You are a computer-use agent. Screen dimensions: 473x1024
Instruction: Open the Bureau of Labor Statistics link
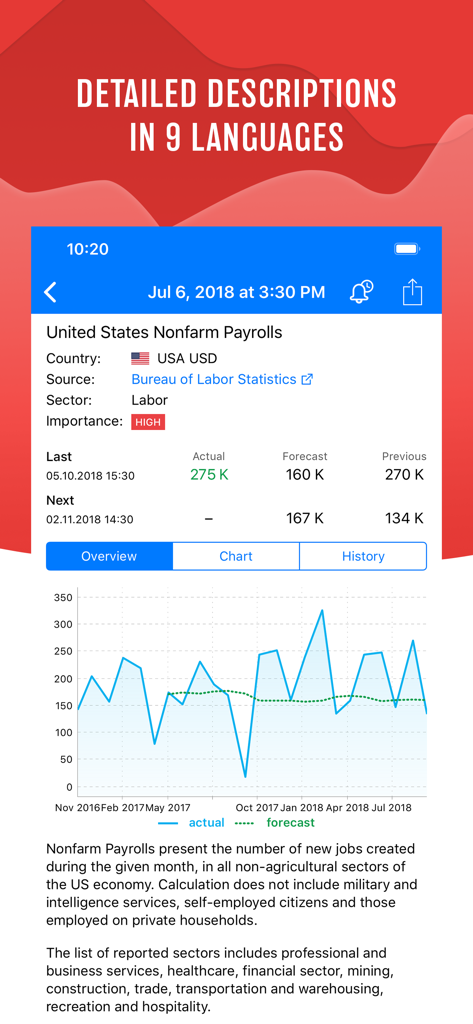[214, 379]
